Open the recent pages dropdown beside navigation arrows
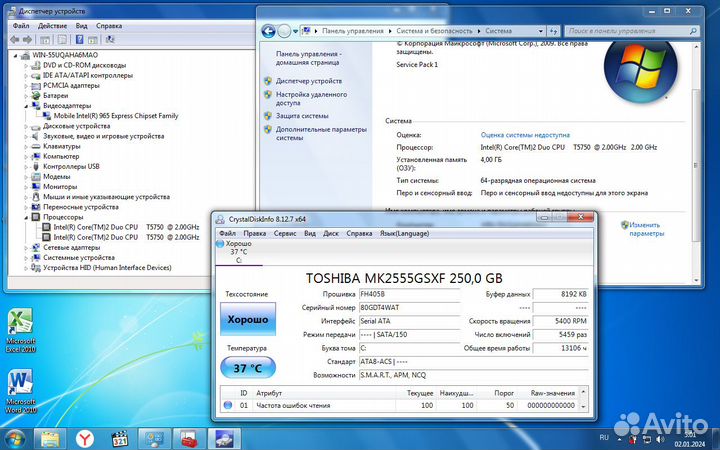 296,31
